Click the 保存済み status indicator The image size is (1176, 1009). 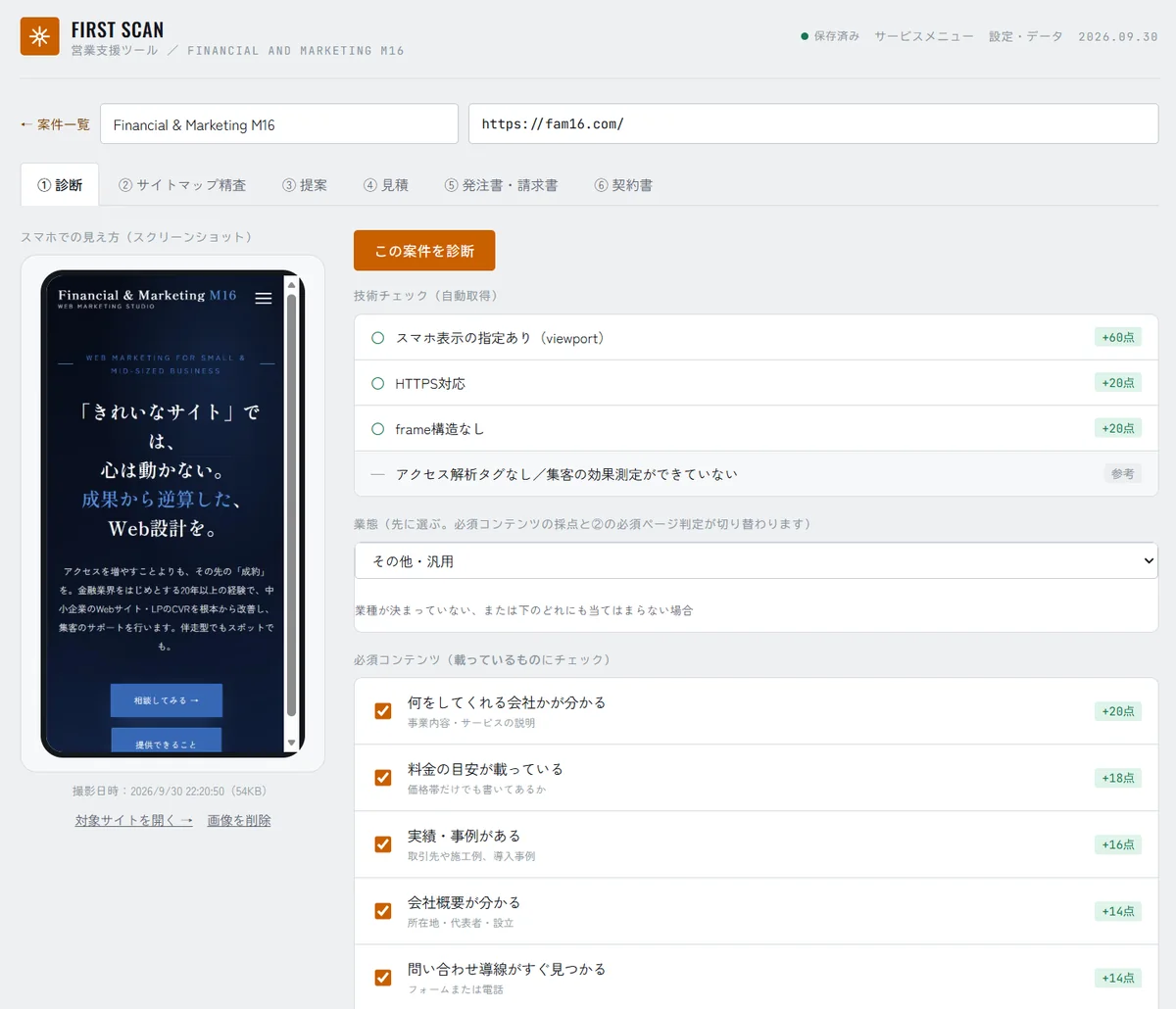(830, 36)
